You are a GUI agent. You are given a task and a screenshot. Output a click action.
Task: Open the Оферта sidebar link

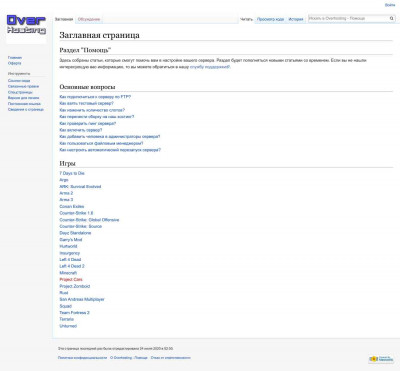click(14, 63)
